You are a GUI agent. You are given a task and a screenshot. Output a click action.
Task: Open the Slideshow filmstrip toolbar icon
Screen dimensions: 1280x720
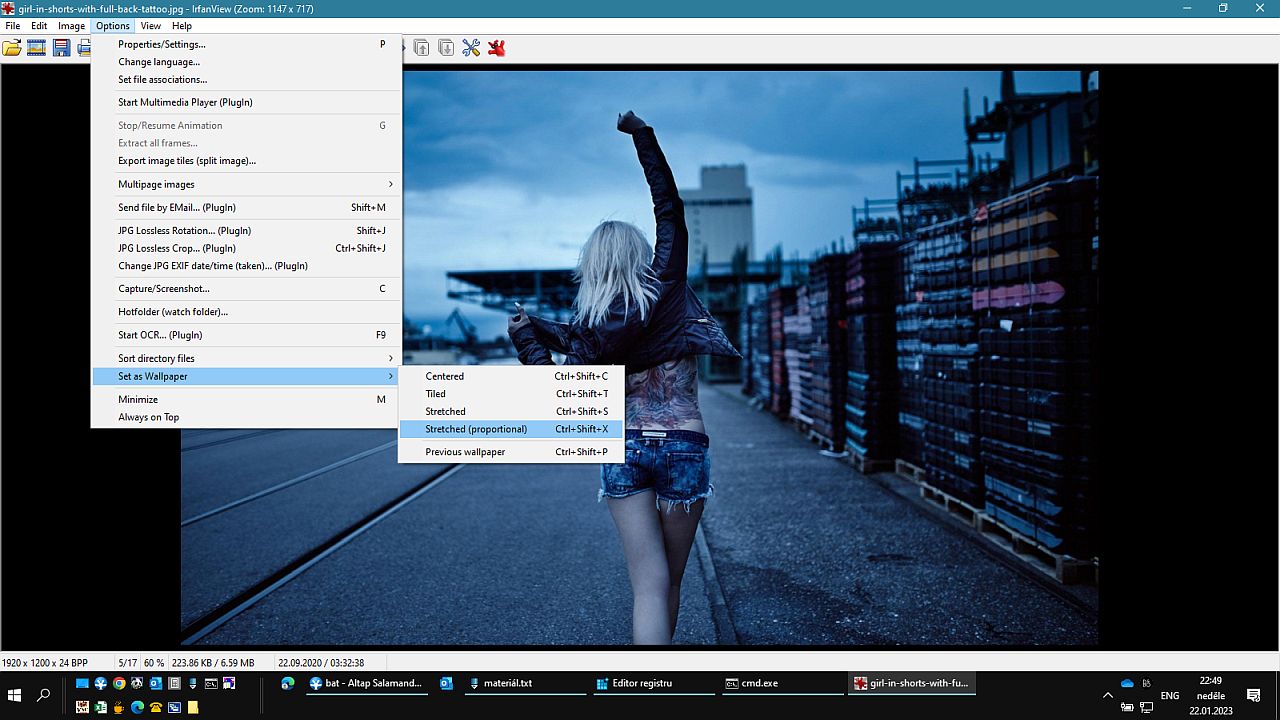37,47
